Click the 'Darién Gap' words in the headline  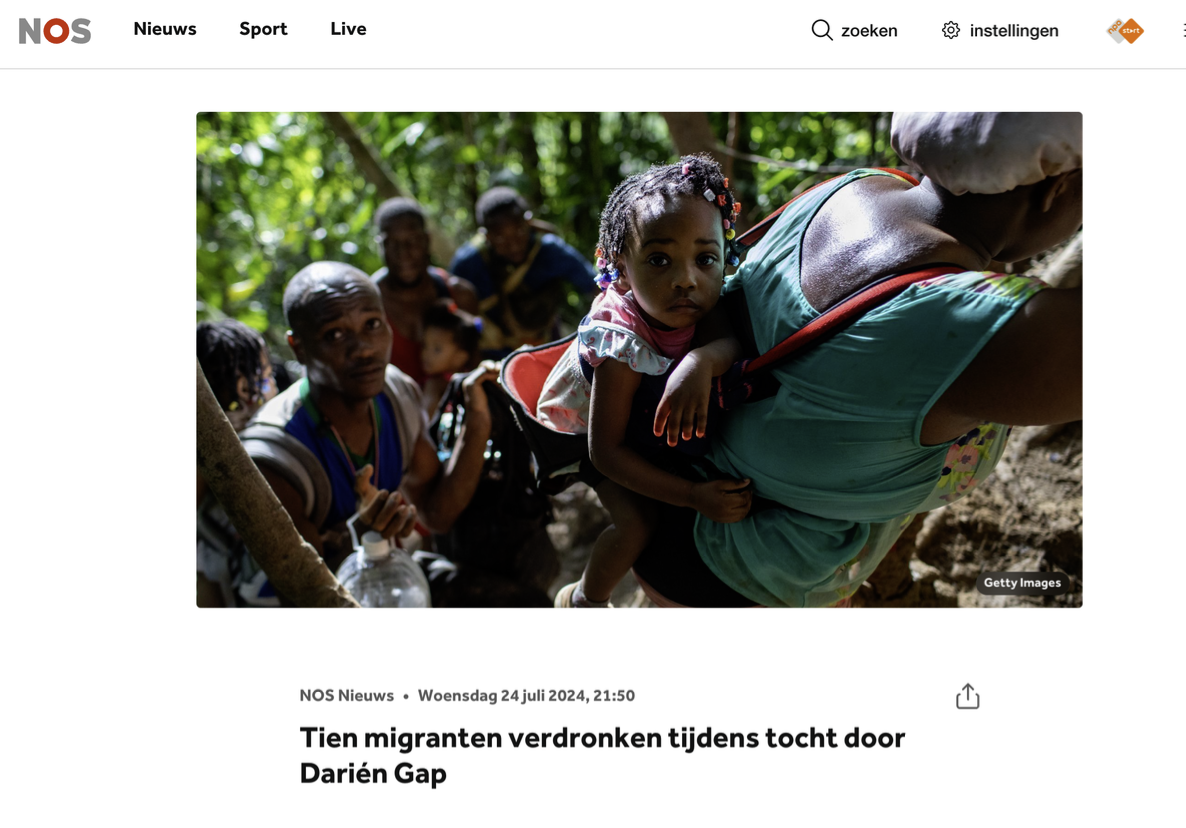click(x=373, y=774)
